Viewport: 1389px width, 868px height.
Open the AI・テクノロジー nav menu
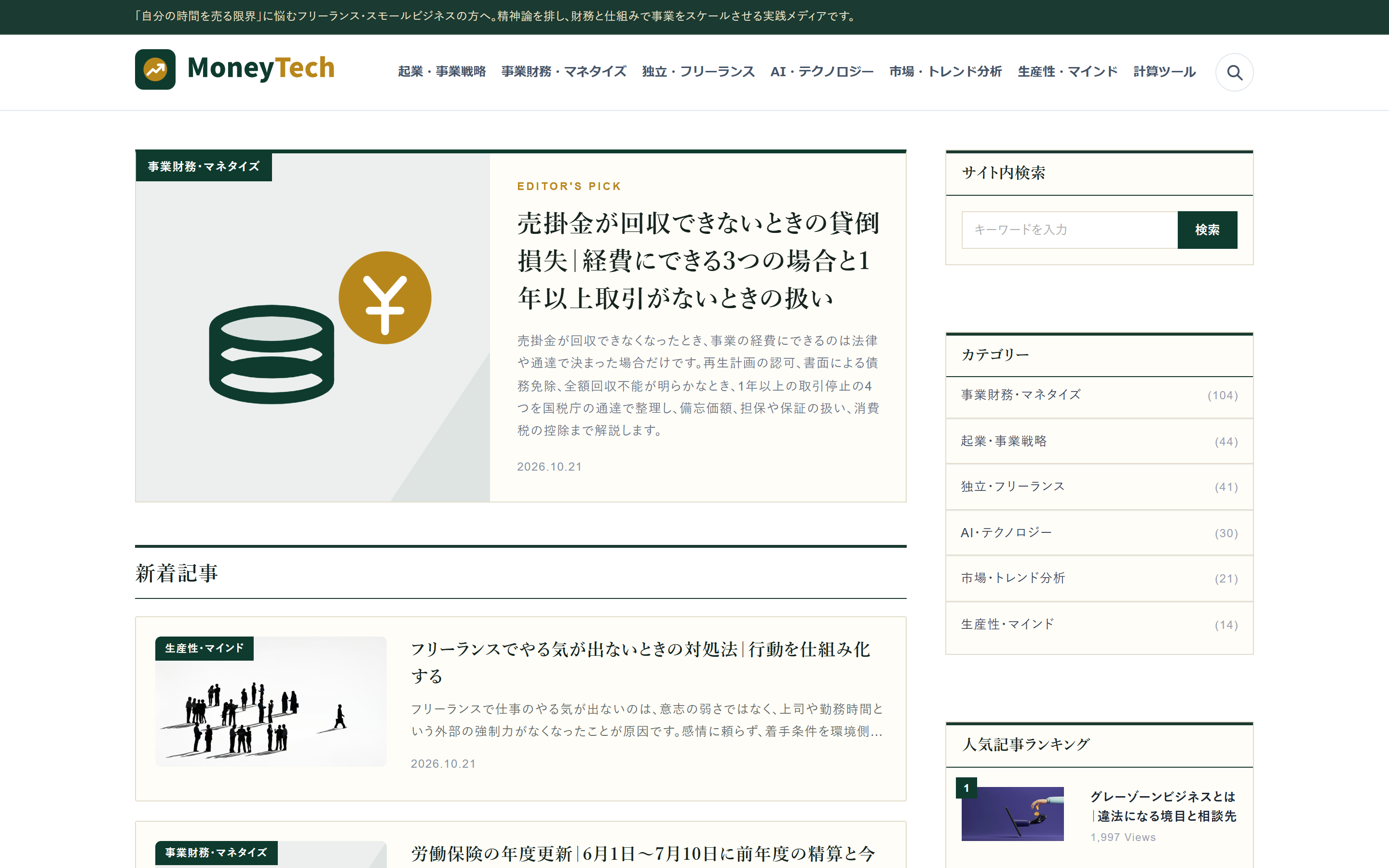[822, 72]
